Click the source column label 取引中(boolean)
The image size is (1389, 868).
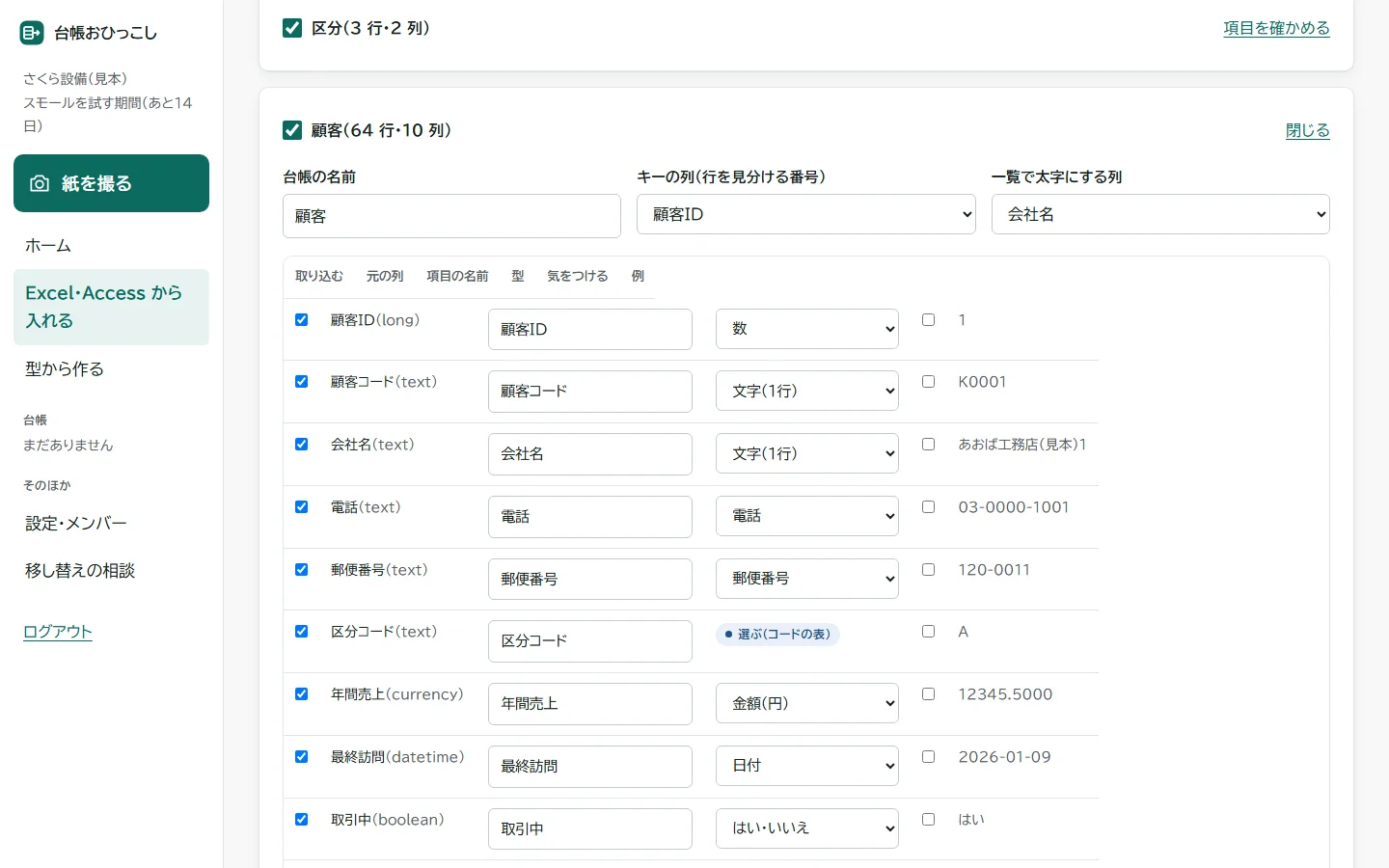click(x=388, y=820)
